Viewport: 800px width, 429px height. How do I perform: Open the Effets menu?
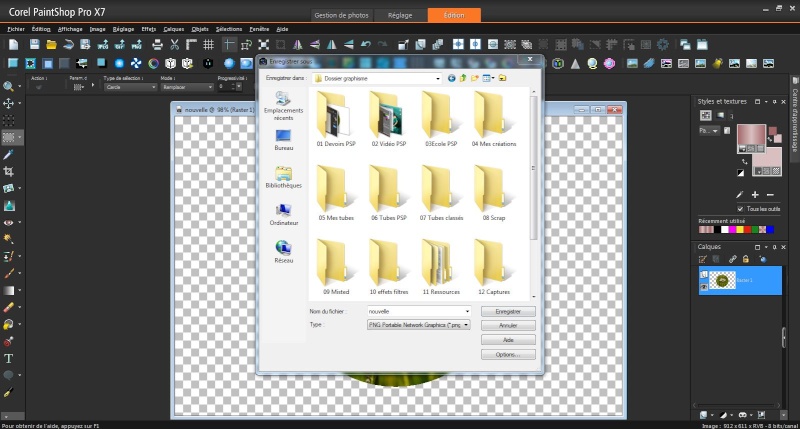point(148,29)
